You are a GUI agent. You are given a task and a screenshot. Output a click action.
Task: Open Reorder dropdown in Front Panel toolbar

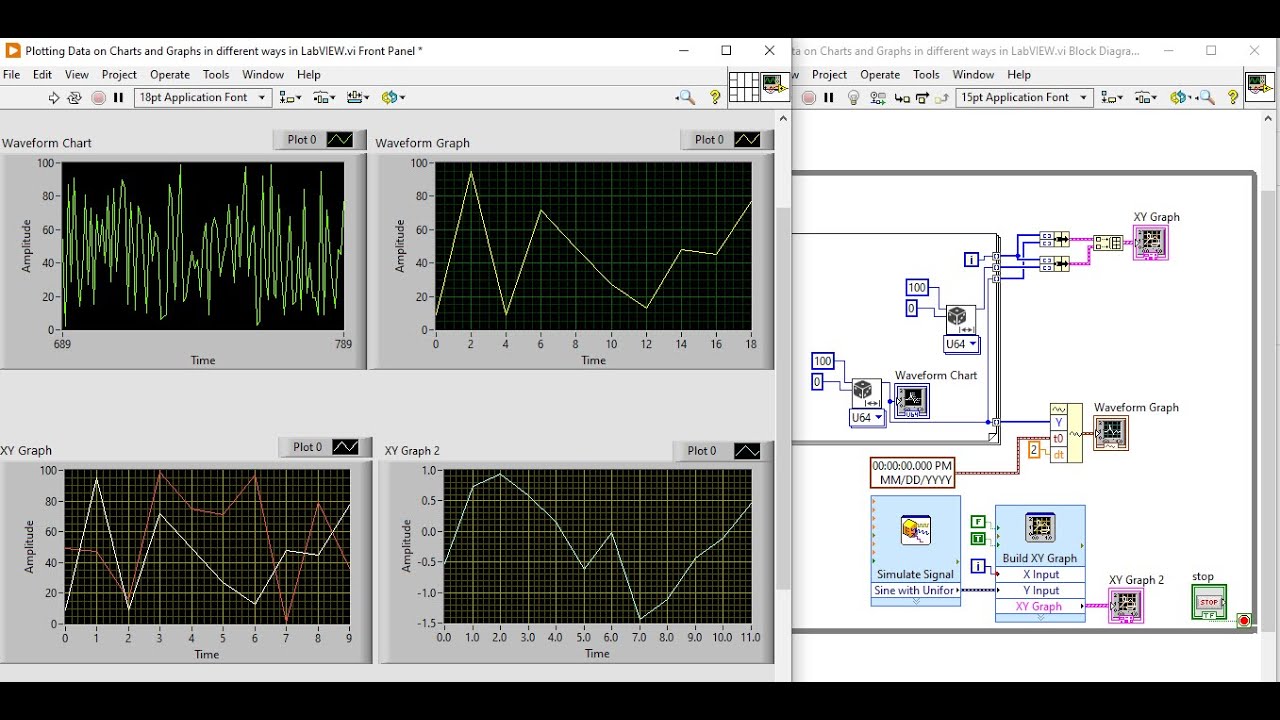click(x=393, y=97)
